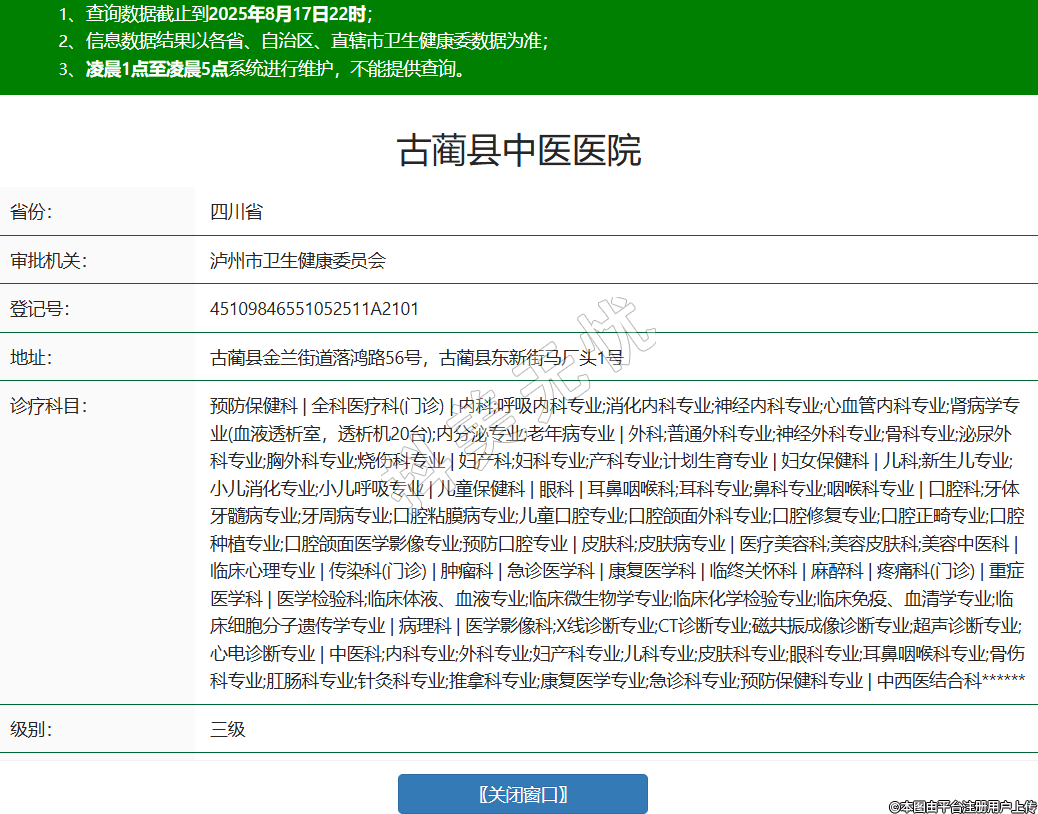Click the bold 凌晨1点至凌晨5点 maintenance text
Viewport: 1038px width, 814px height.
point(157,69)
